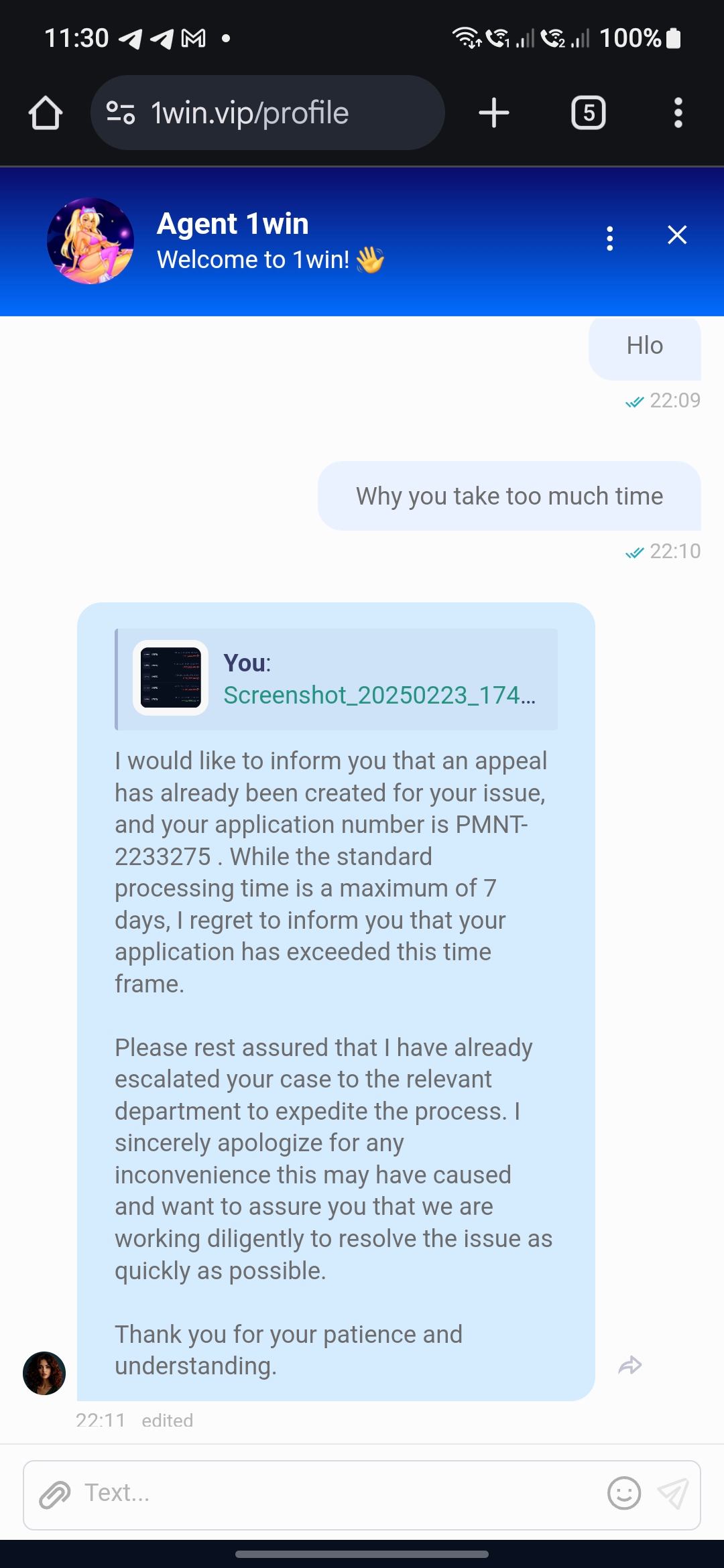
Task: Open chat options three-dot menu
Action: click(x=609, y=238)
